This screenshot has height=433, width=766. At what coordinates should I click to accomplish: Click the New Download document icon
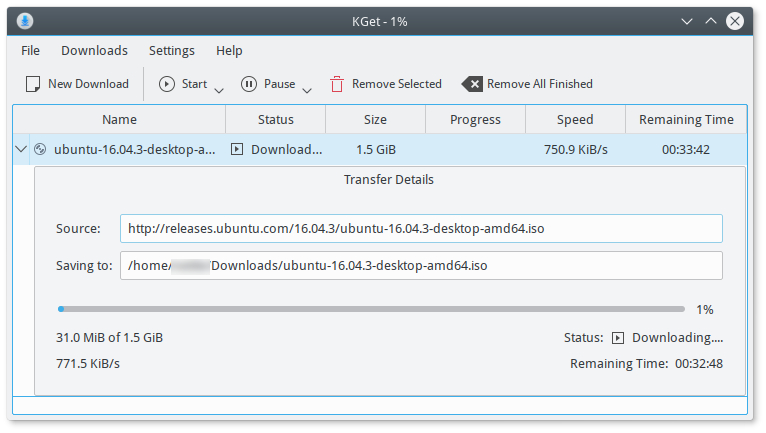pos(33,84)
